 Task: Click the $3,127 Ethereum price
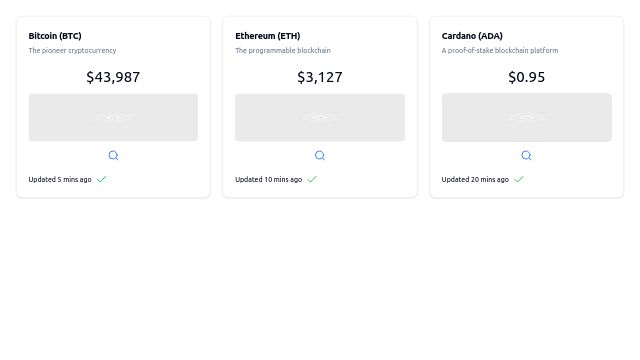pos(320,77)
